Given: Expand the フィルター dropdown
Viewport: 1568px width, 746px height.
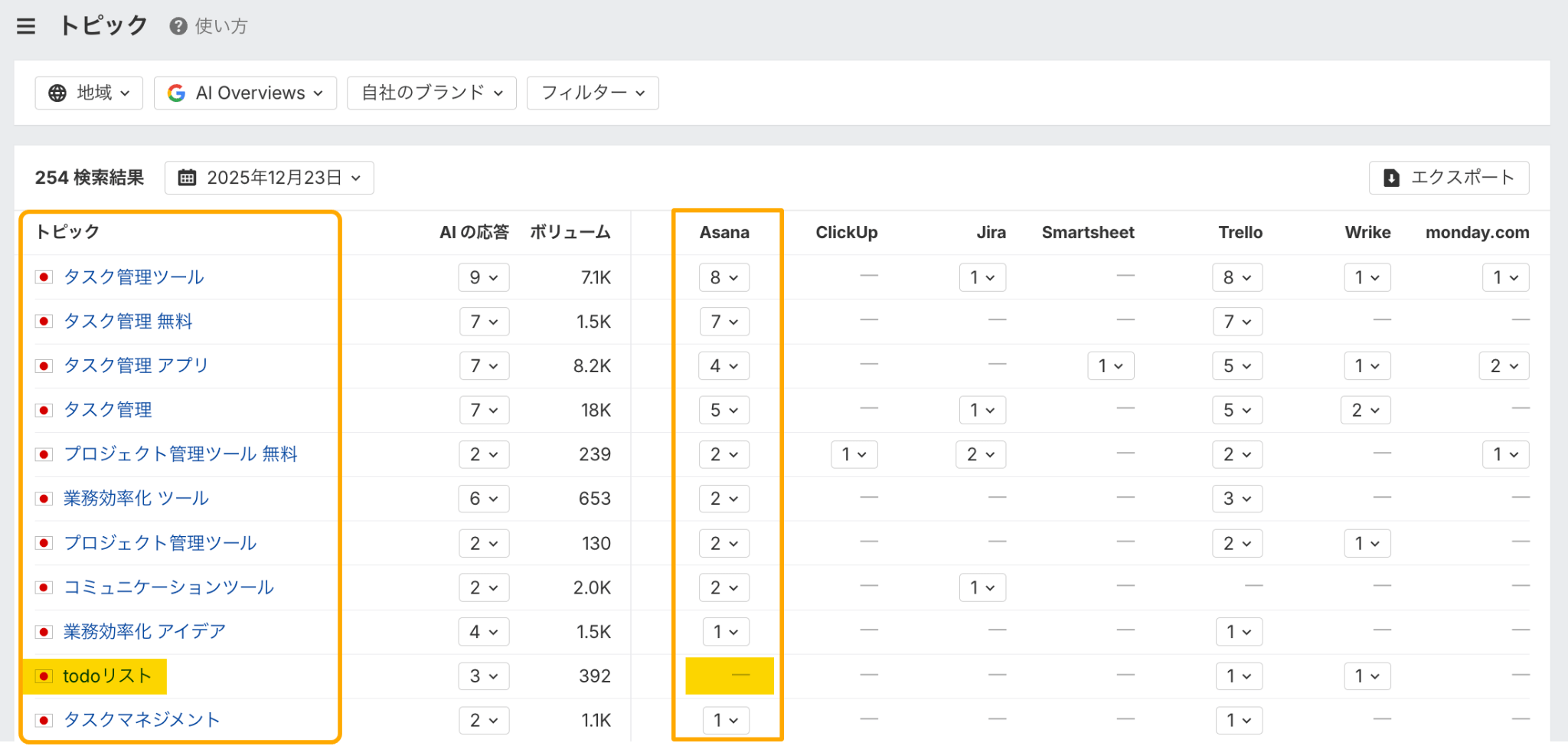Looking at the screenshot, I should 592,93.
